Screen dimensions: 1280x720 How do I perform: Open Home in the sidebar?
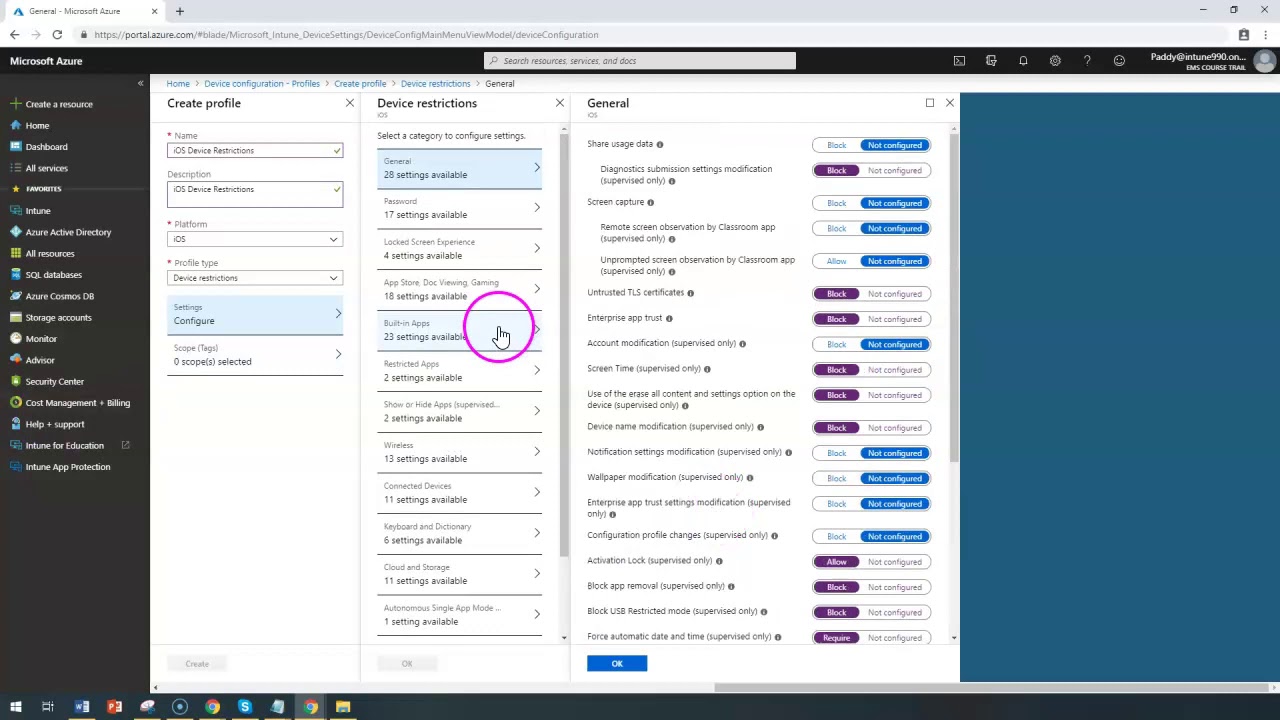click(x=37, y=125)
